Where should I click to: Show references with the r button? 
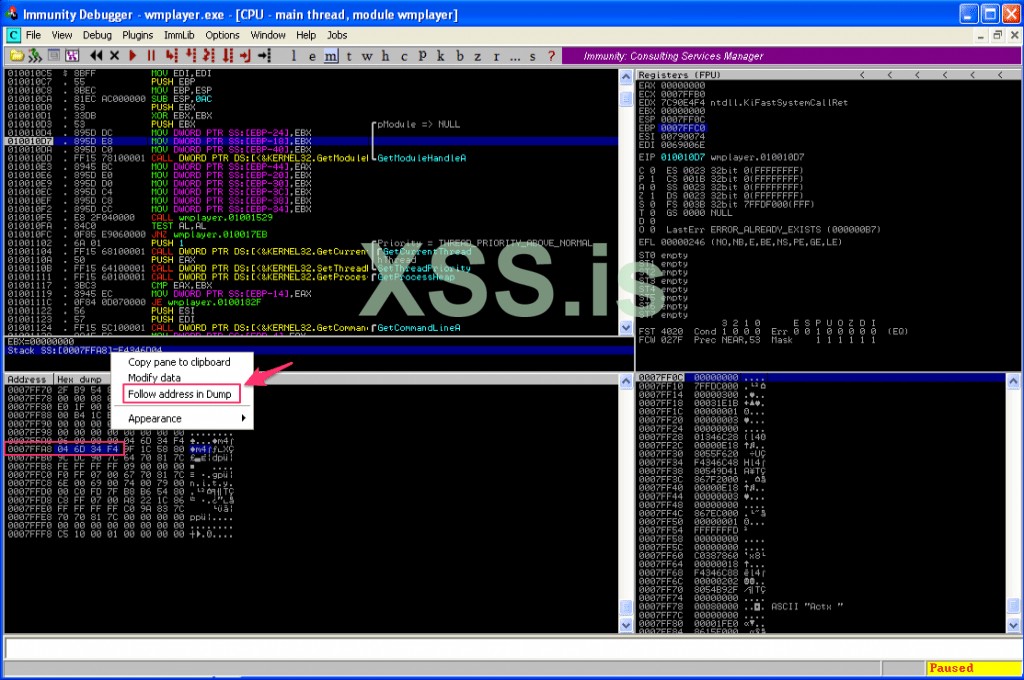pos(496,56)
